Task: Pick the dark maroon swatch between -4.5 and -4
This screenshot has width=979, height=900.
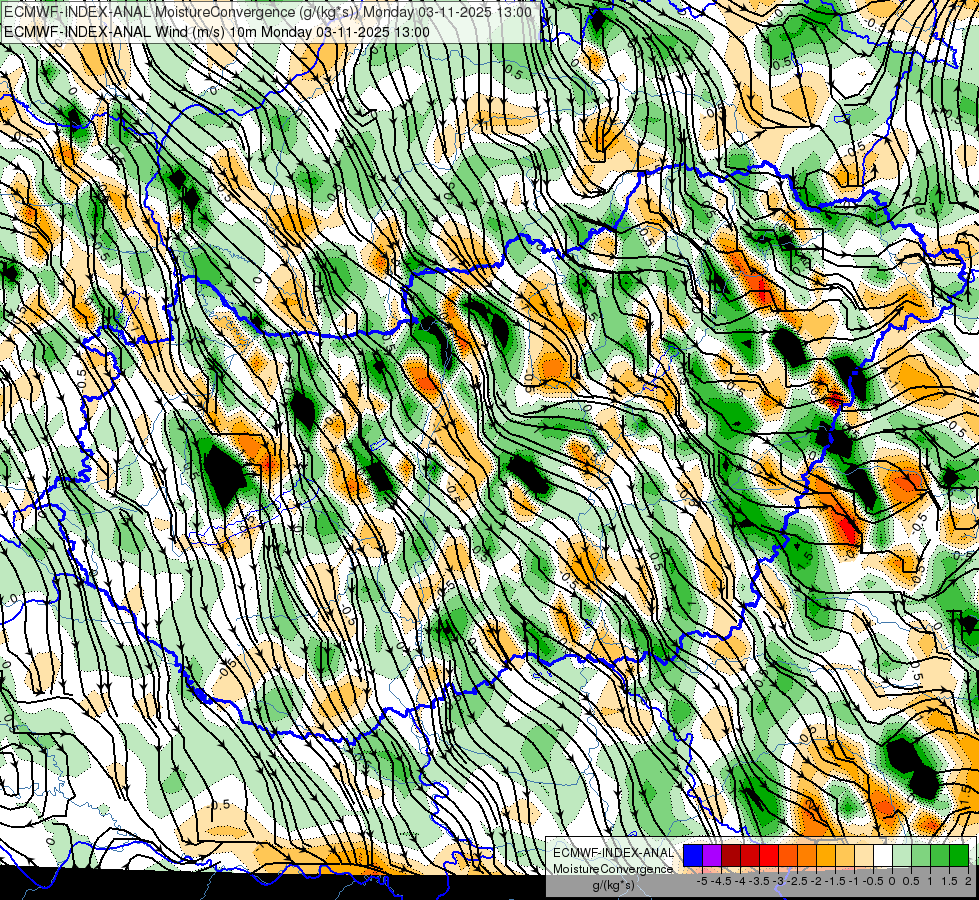Action: coord(731,856)
